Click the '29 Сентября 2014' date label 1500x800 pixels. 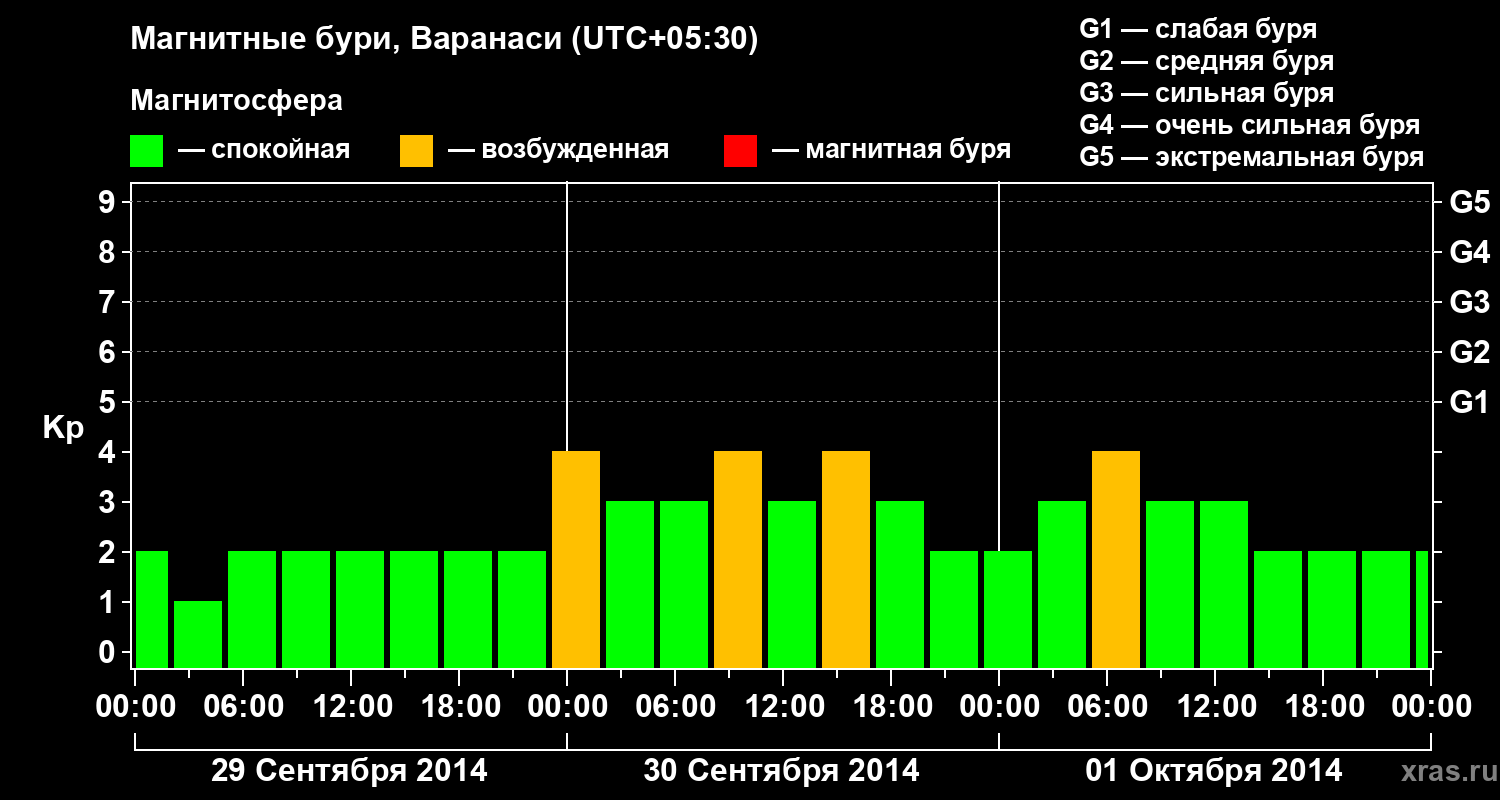tap(349, 771)
